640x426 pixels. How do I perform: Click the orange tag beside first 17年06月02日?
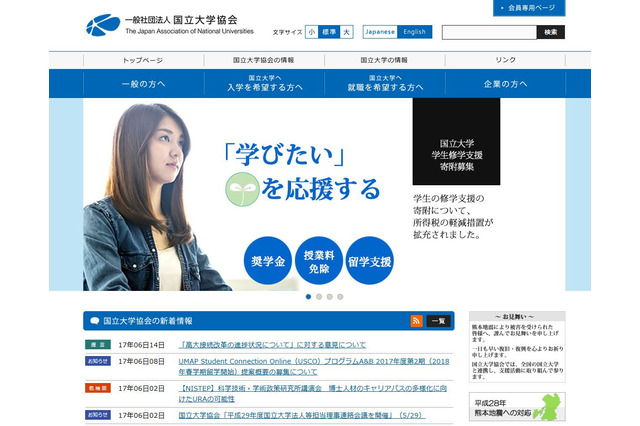click(98, 388)
